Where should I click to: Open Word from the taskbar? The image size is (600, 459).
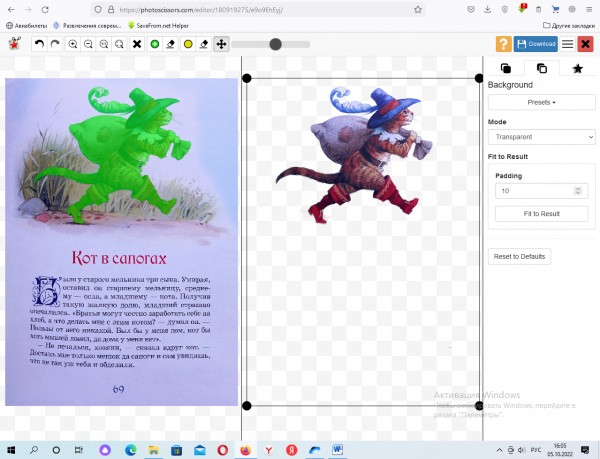coord(337,450)
